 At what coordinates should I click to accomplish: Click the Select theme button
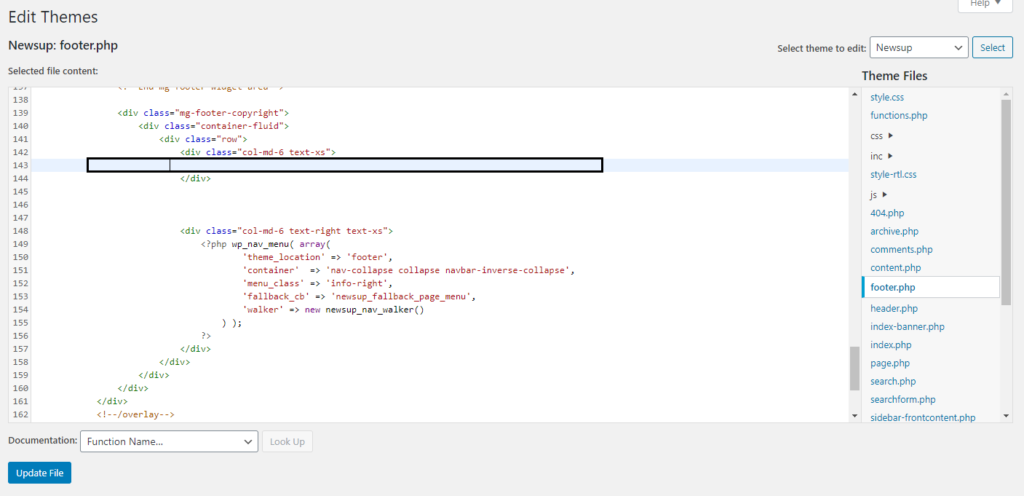pyautogui.click(x=993, y=48)
